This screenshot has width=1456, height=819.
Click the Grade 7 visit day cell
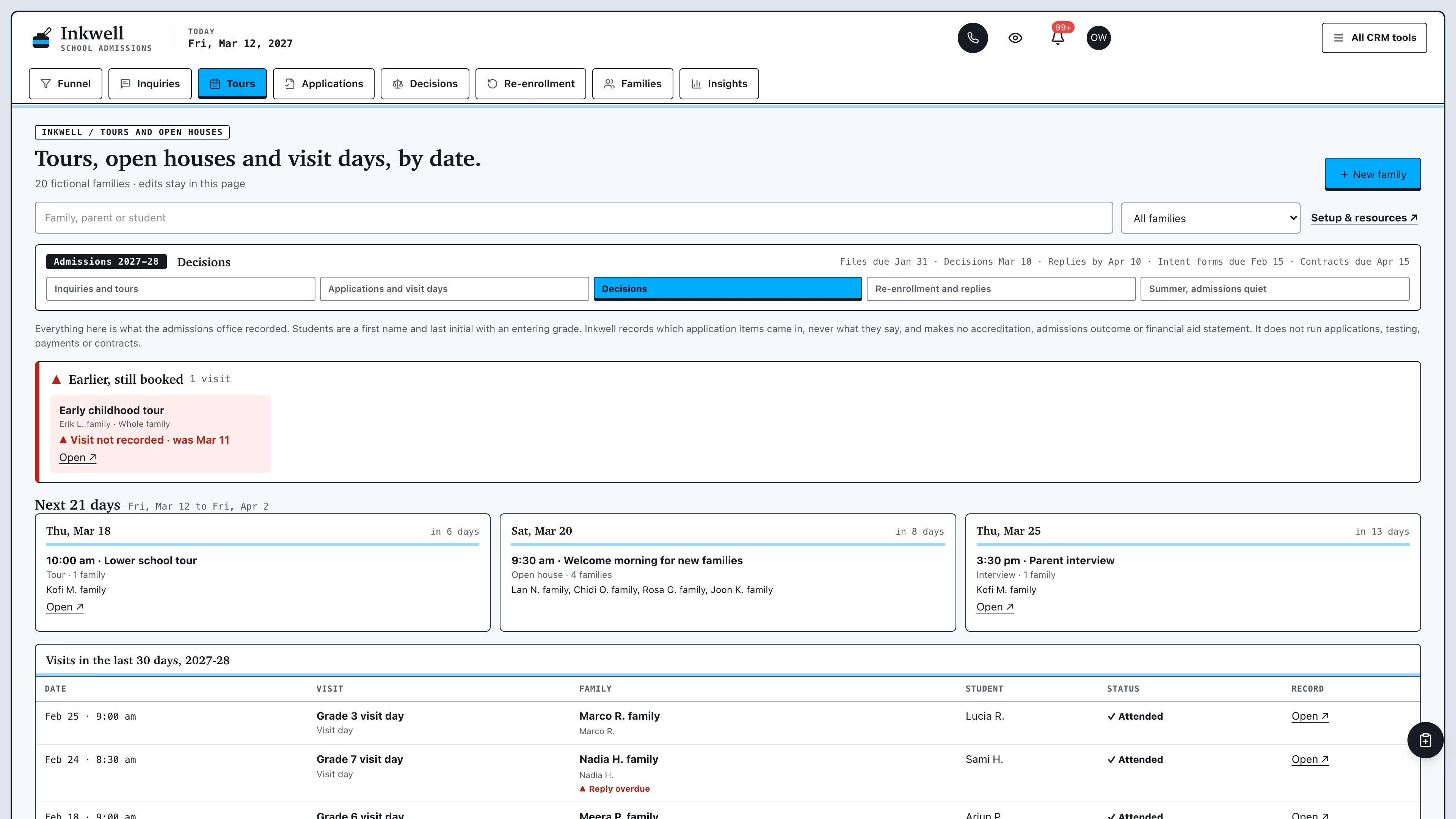pos(359,759)
